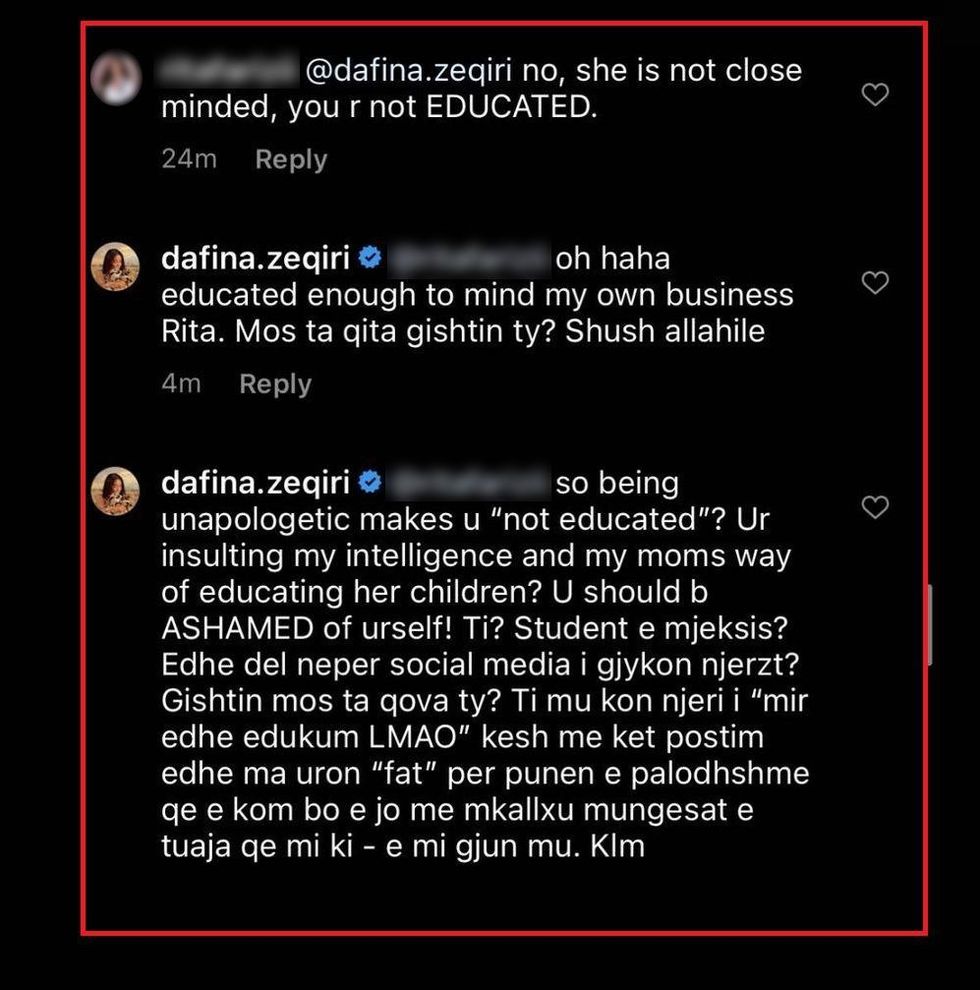
Task: Click the 4m timestamp
Action: point(181,383)
